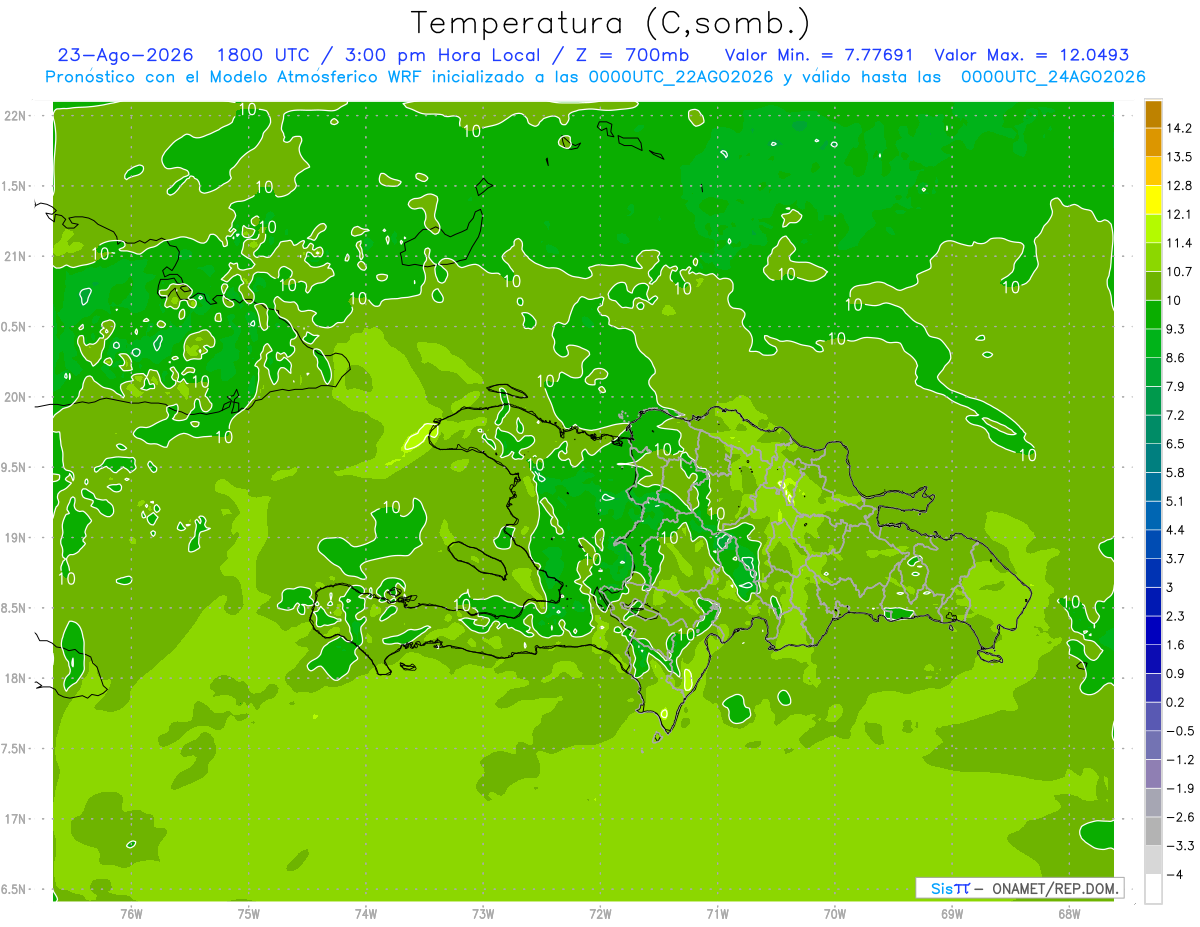Click the "-3.3" color scale label

click(1179, 846)
